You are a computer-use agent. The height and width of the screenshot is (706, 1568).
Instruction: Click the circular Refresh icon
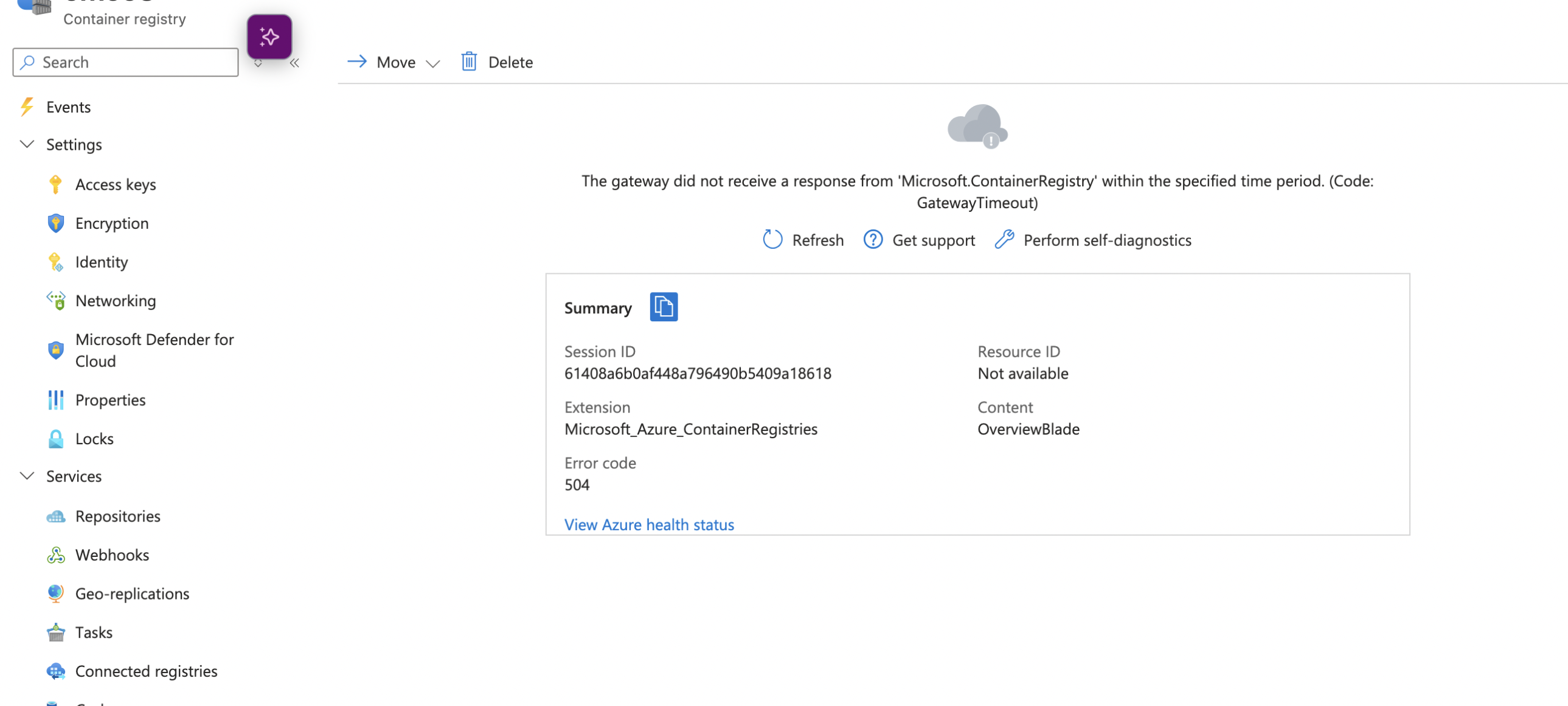pyautogui.click(x=772, y=239)
